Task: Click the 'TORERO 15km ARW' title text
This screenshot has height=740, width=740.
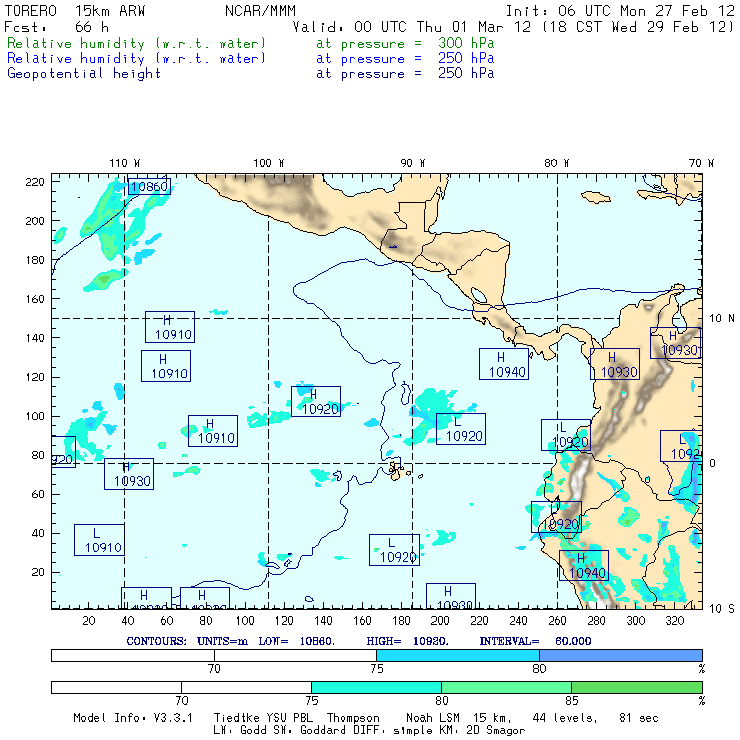Action: [75, 11]
